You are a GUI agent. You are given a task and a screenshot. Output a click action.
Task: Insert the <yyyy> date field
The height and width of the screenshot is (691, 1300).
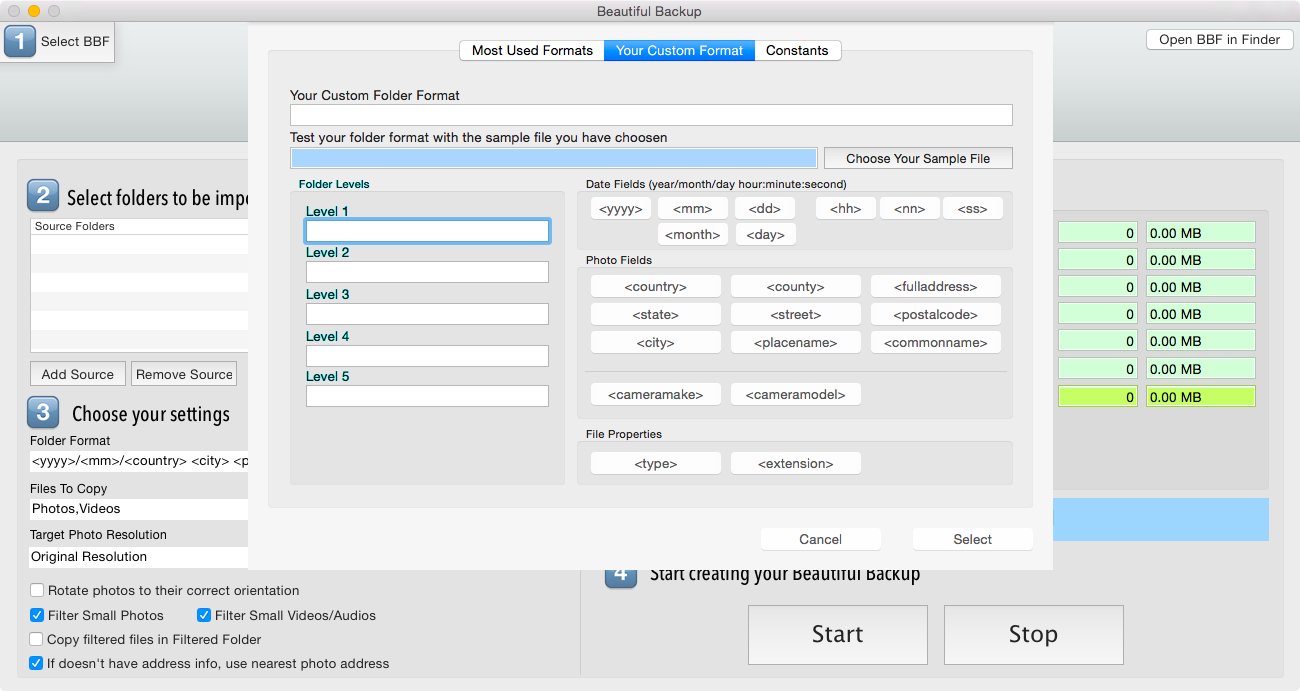(621, 208)
